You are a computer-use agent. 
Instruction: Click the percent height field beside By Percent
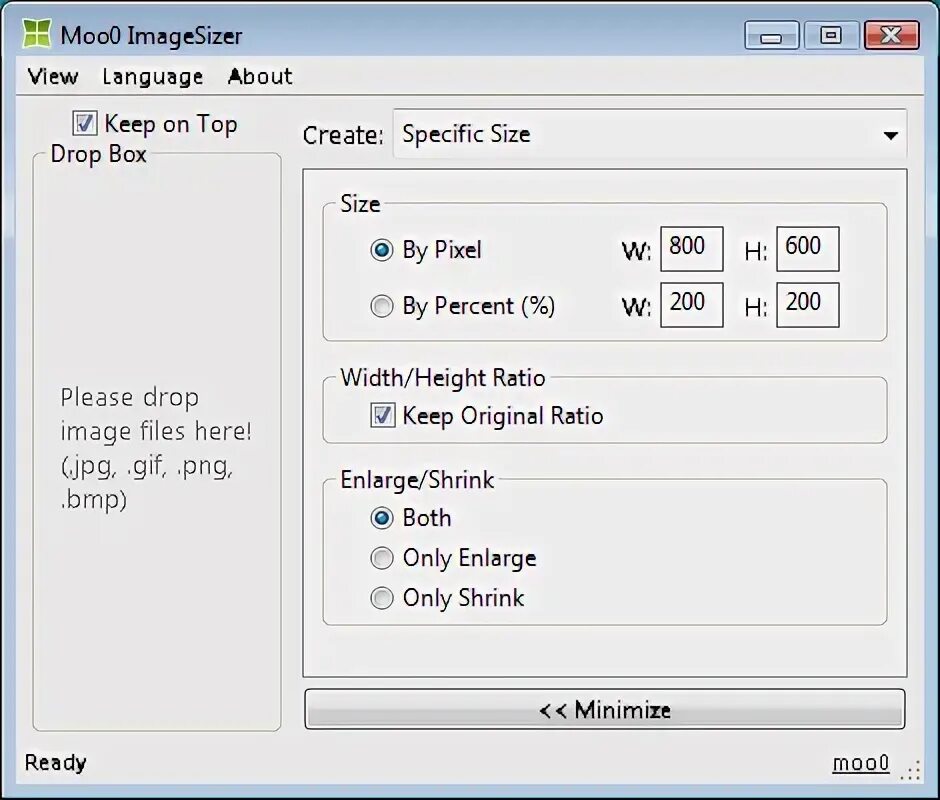click(808, 305)
